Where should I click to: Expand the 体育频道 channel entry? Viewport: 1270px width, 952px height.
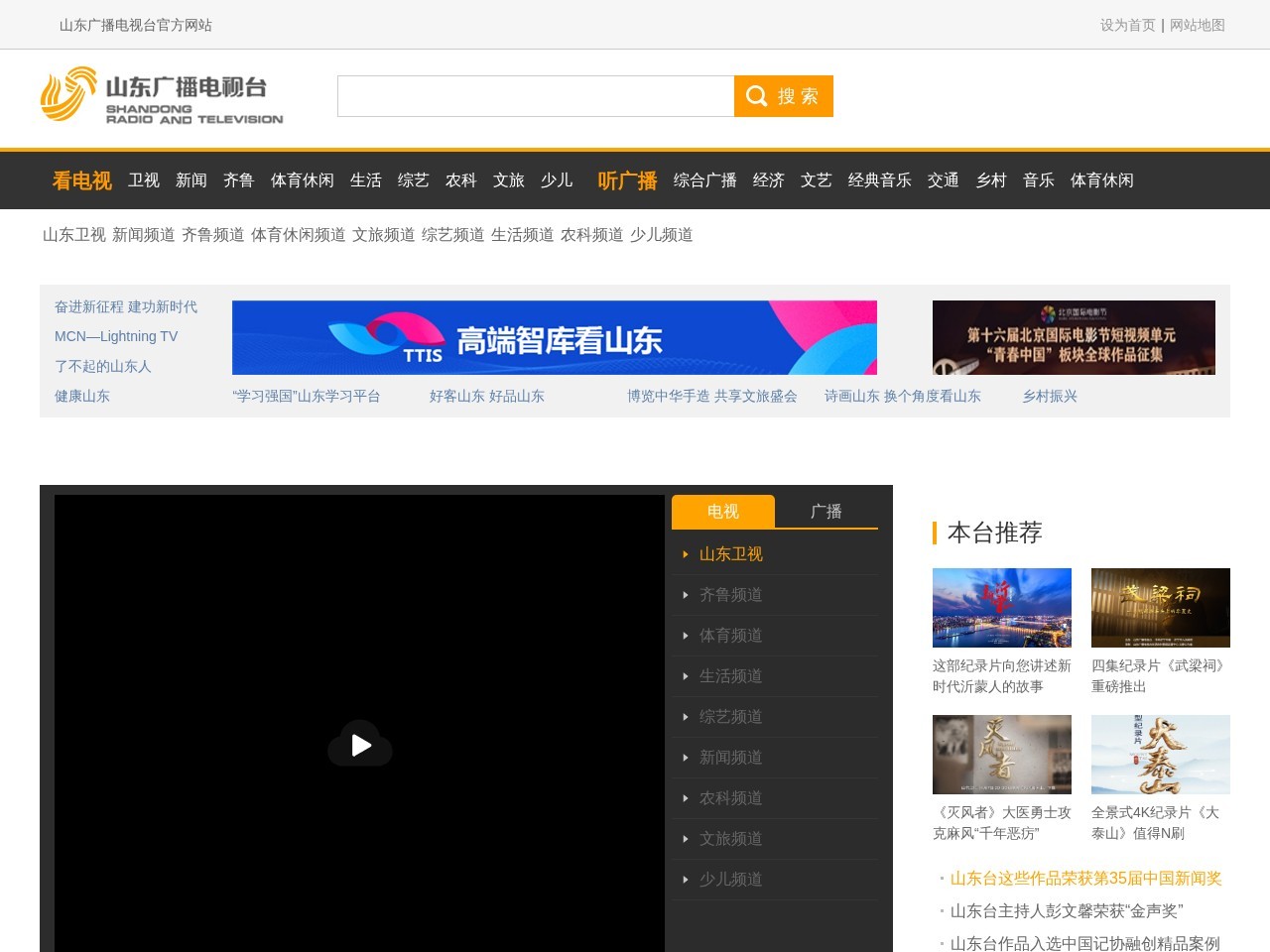coord(731,635)
